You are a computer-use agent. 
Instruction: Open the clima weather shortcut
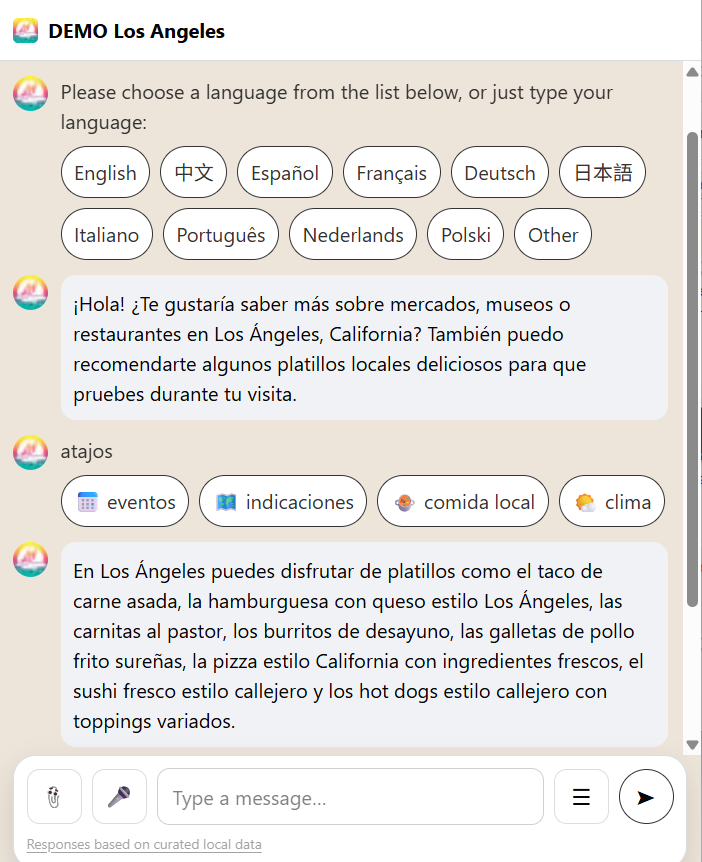(x=612, y=502)
